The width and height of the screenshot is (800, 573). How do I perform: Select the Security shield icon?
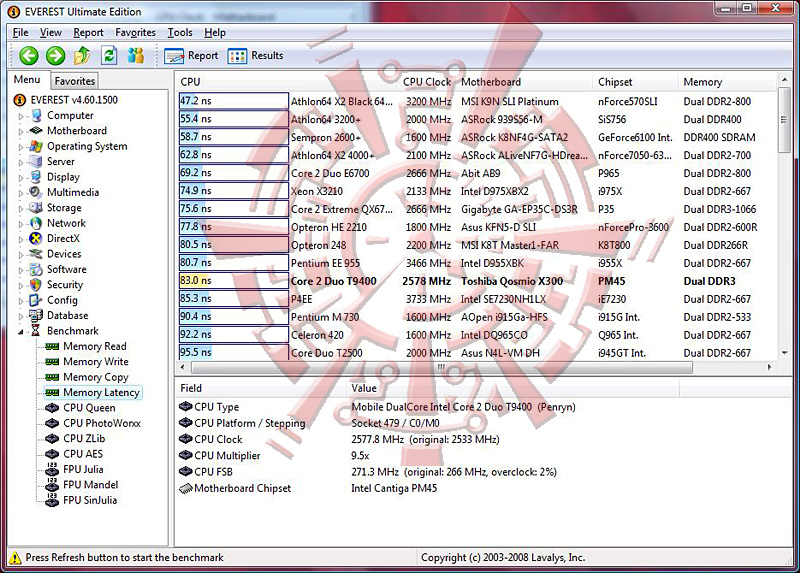click(x=36, y=285)
